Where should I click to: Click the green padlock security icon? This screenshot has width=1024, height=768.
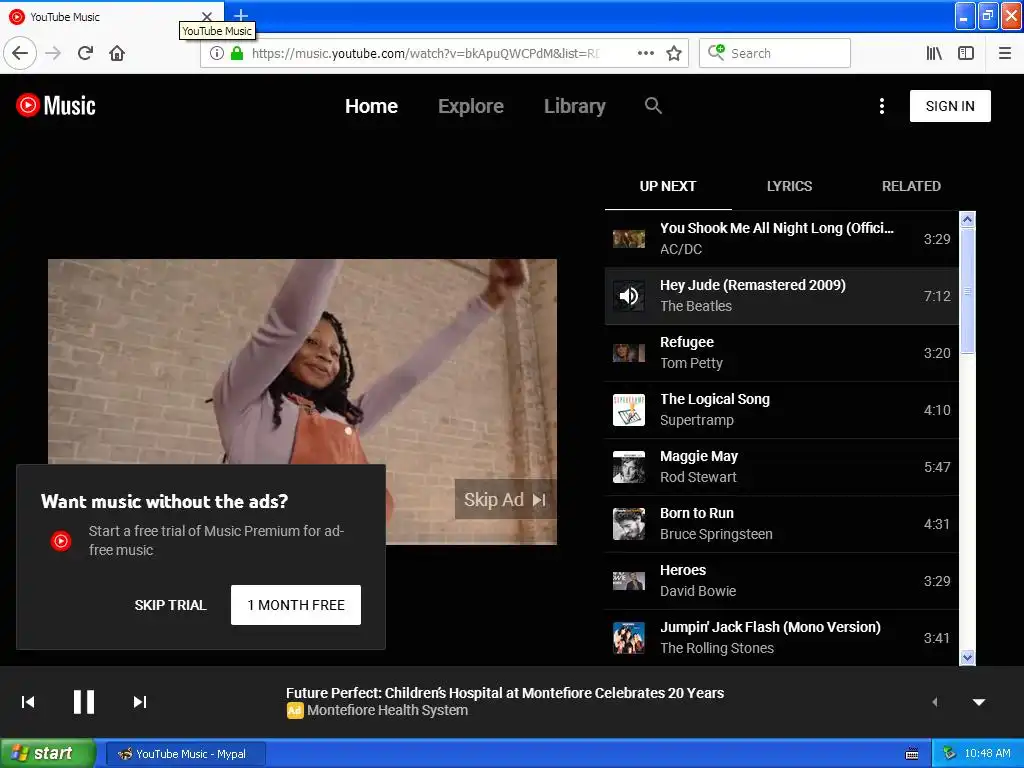[x=237, y=53]
